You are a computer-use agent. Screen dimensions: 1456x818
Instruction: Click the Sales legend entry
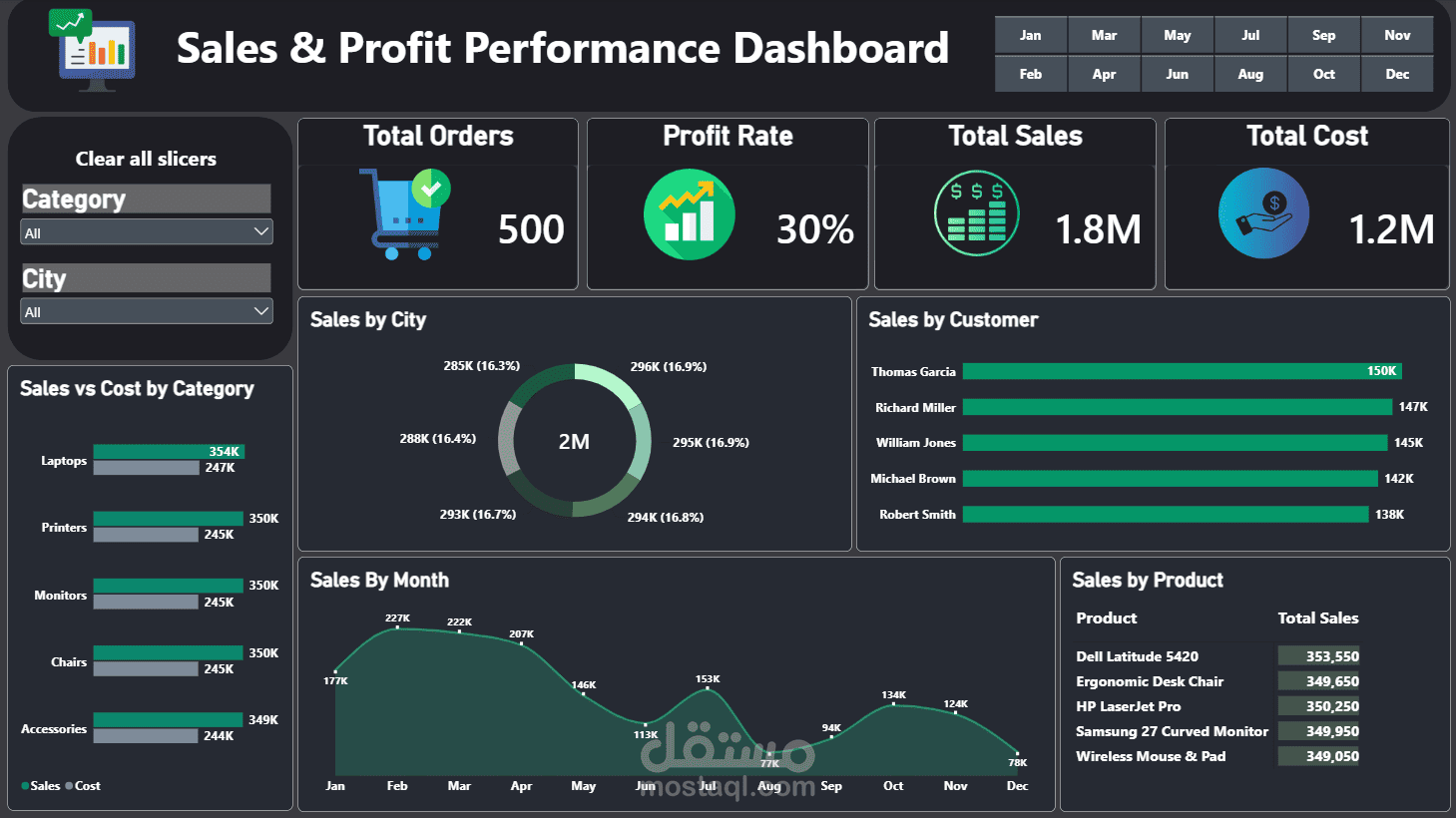(x=41, y=786)
